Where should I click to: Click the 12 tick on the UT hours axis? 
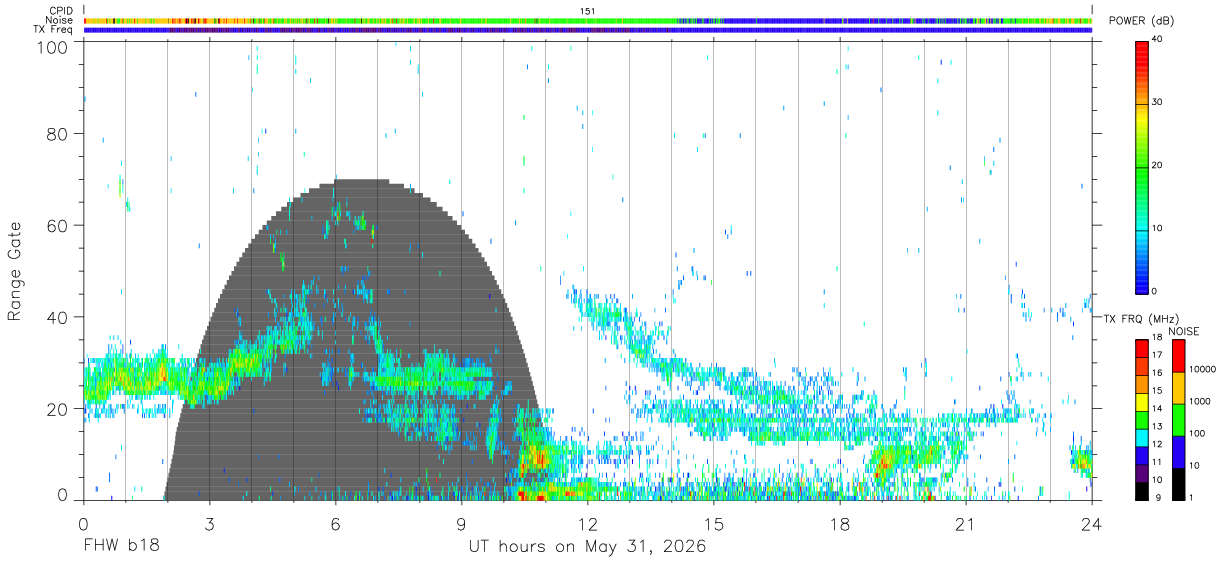click(x=588, y=523)
